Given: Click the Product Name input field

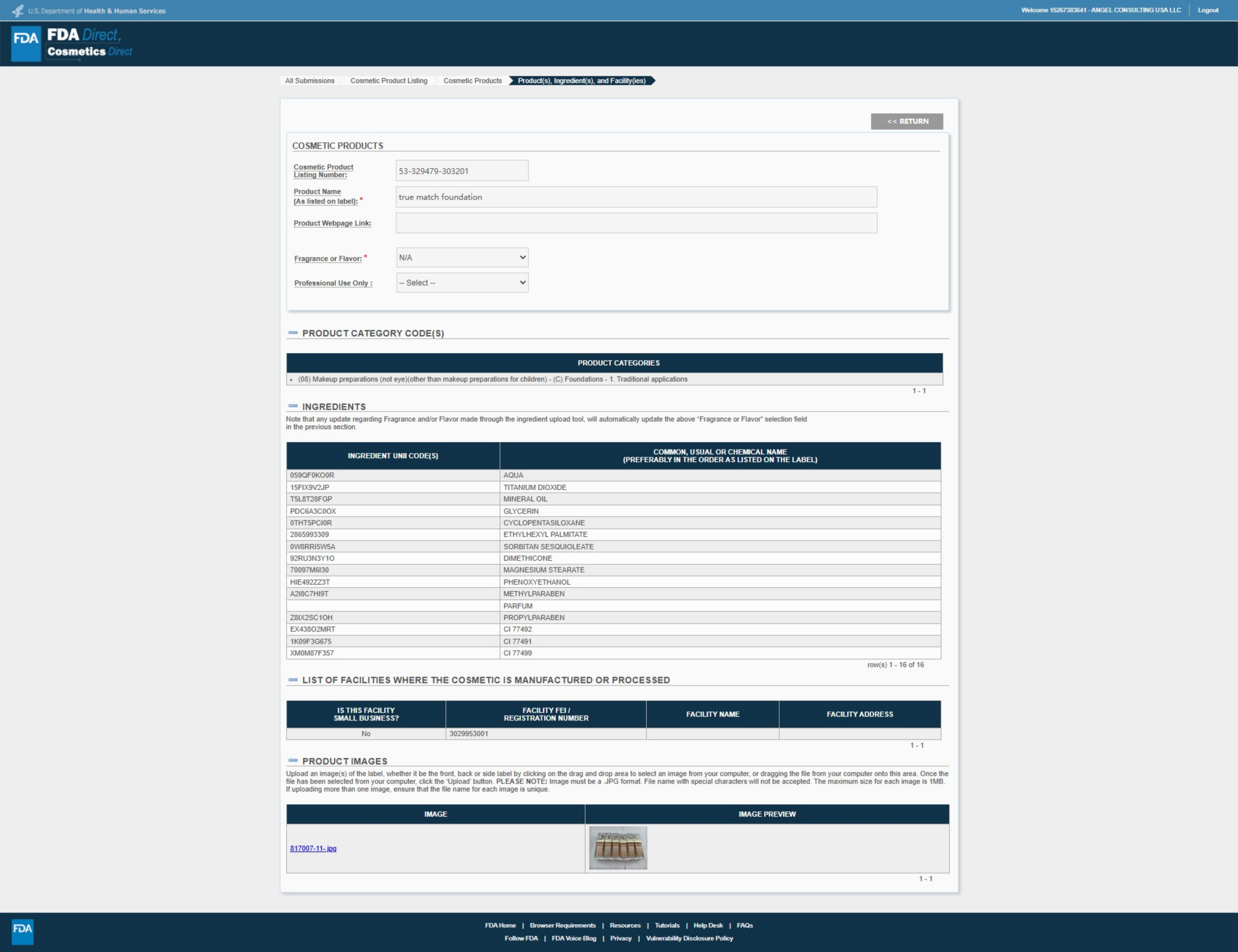Looking at the screenshot, I should coord(636,197).
